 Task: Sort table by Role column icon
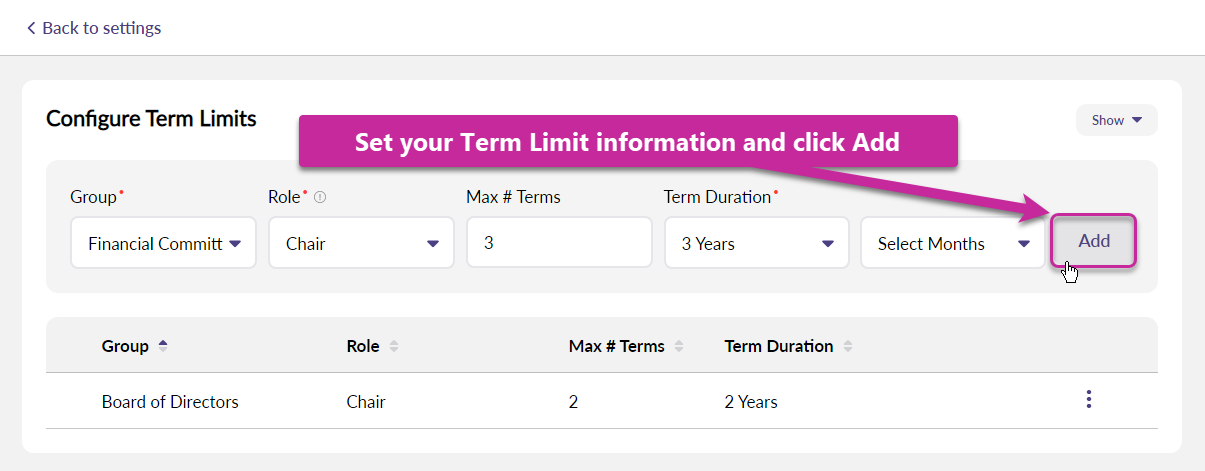pyautogui.click(x=394, y=346)
